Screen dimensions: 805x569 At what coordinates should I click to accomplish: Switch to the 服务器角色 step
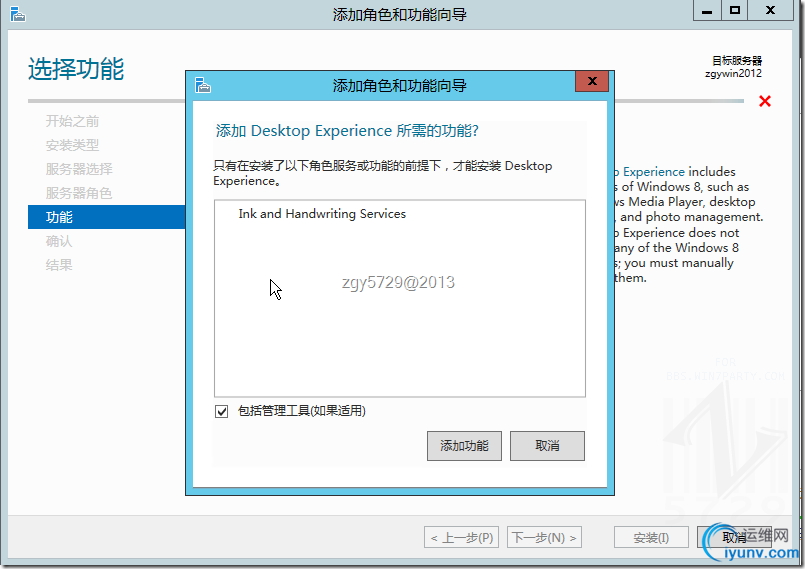pos(79,193)
